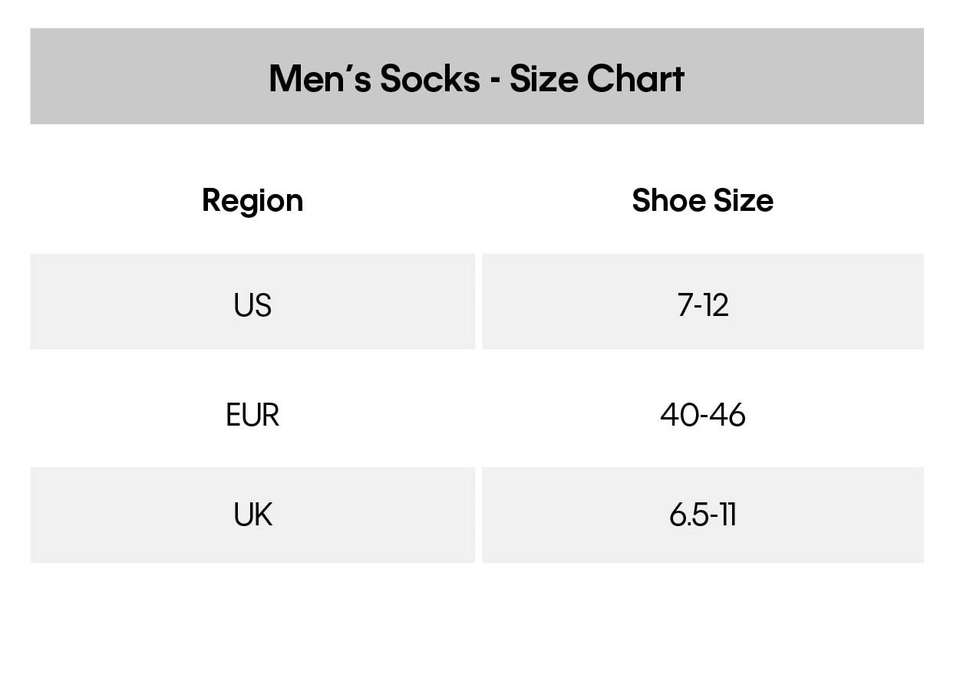The width and height of the screenshot is (960, 691).
Task: Select the EUR region cell
Action: pyautogui.click(x=252, y=414)
